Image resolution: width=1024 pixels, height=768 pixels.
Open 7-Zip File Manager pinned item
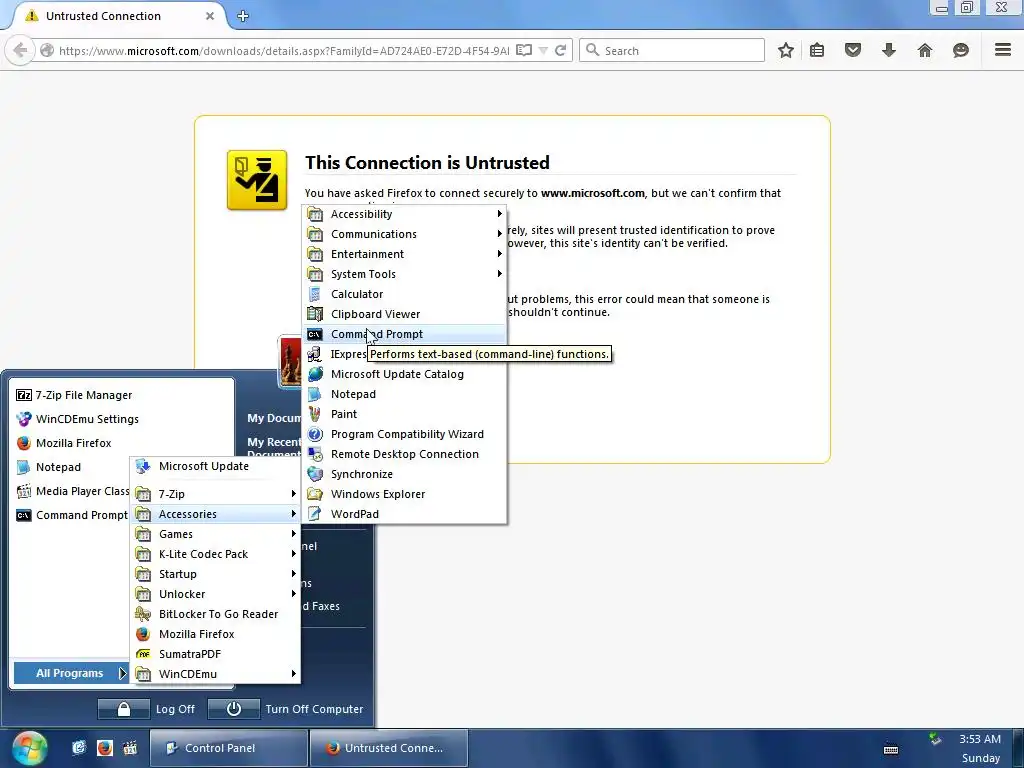coord(122,395)
